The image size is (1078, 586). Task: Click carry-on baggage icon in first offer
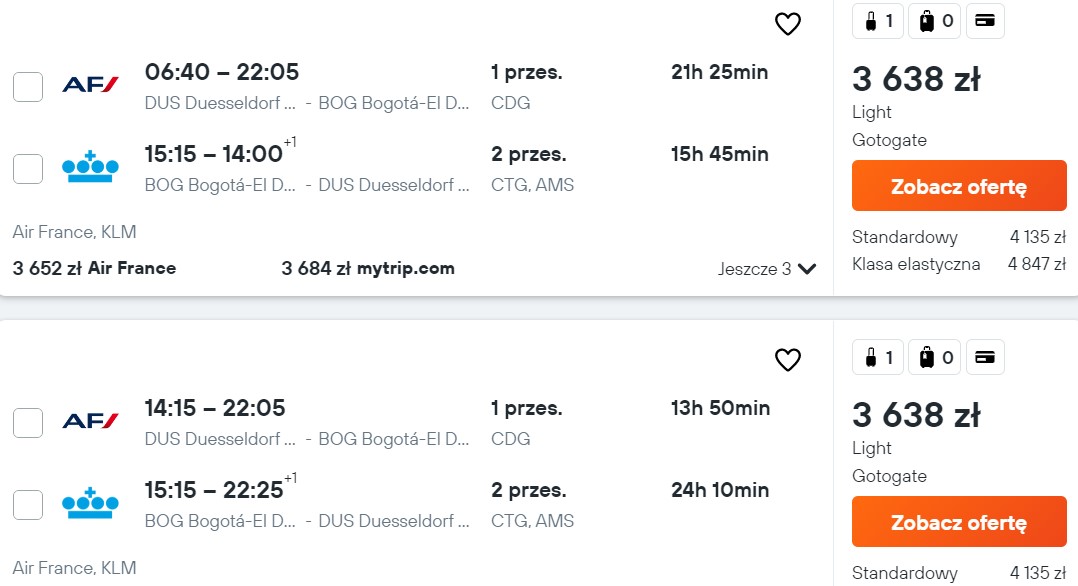tap(878, 21)
